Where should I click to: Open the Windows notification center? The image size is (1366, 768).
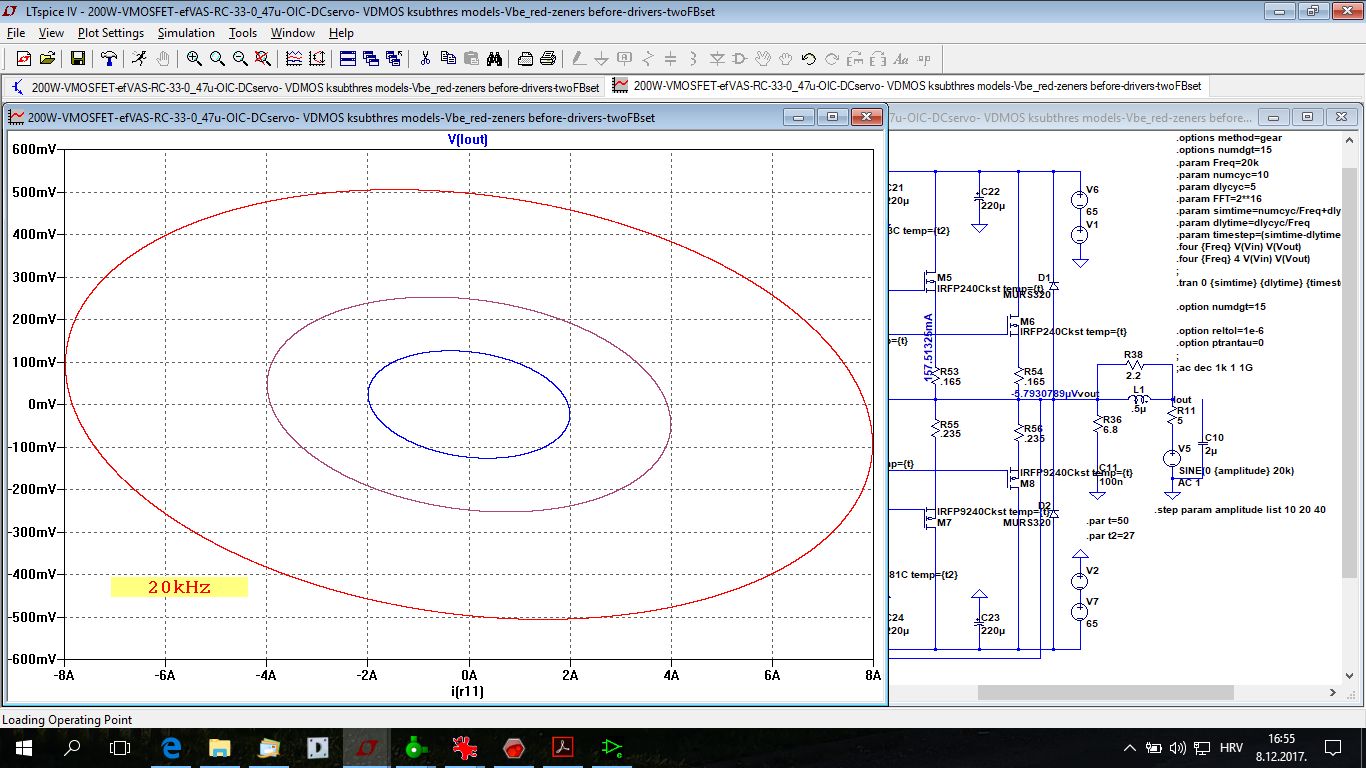pyautogui.click(x=1333, y=747)
